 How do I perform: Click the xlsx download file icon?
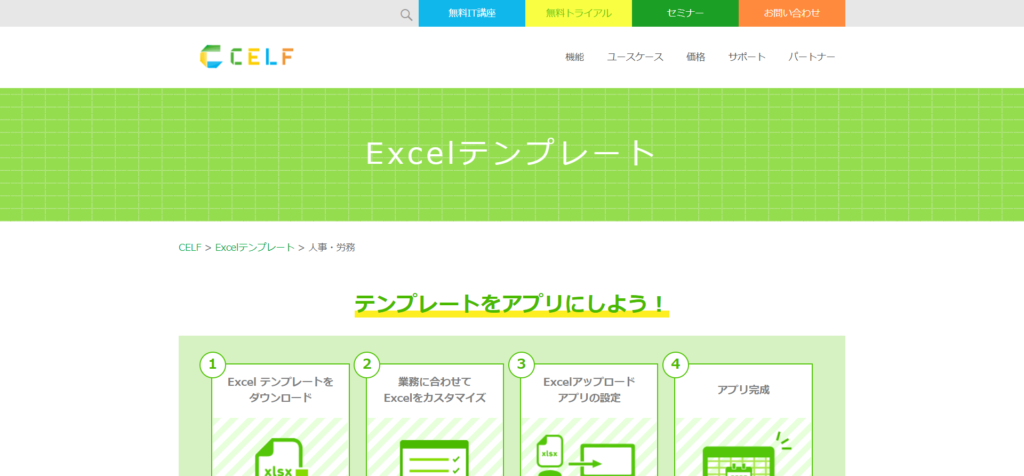tap(281, 457)
